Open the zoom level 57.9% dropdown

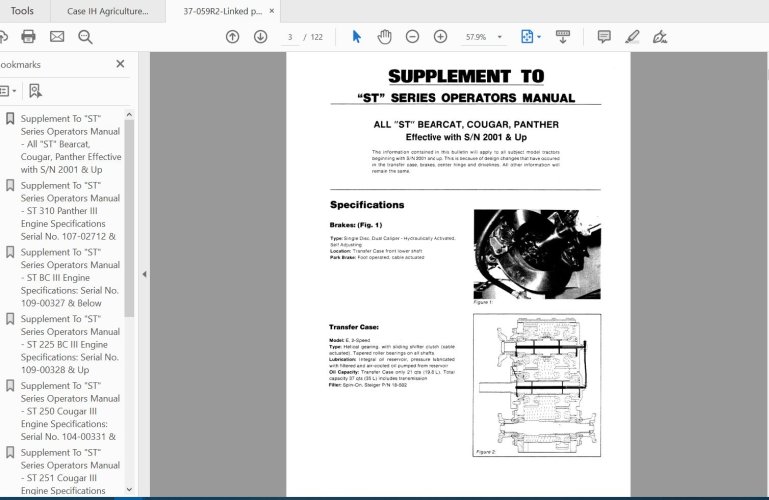coord(500,37)
